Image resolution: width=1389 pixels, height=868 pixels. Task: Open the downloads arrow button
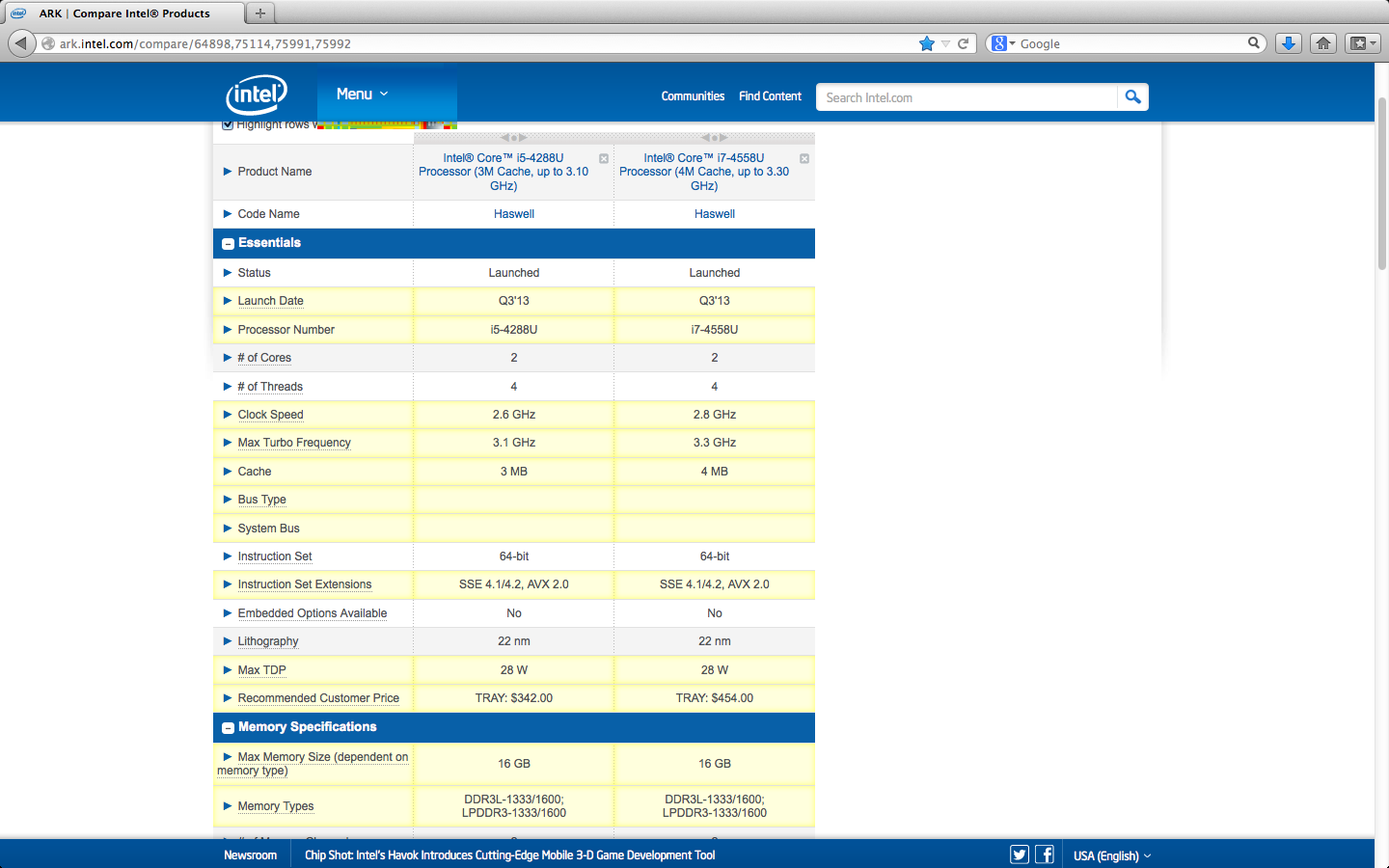1289,43
